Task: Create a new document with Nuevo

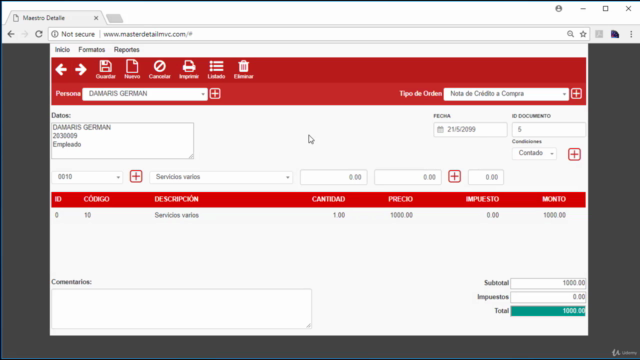Action: (132, 69)
